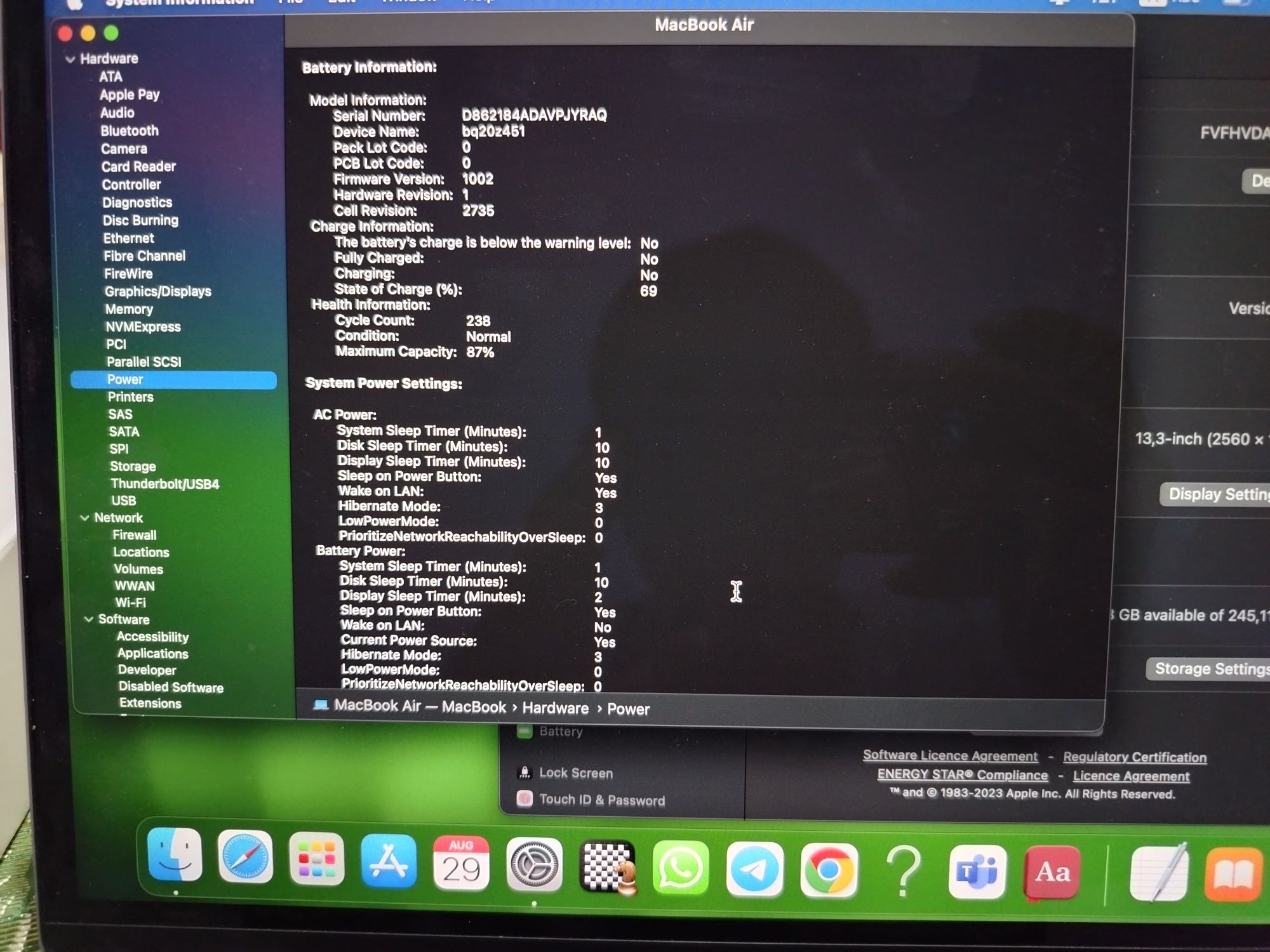Screen dimensions: 1270x952
Task: Open Battery in Settings sidebar
Action: 561,731
